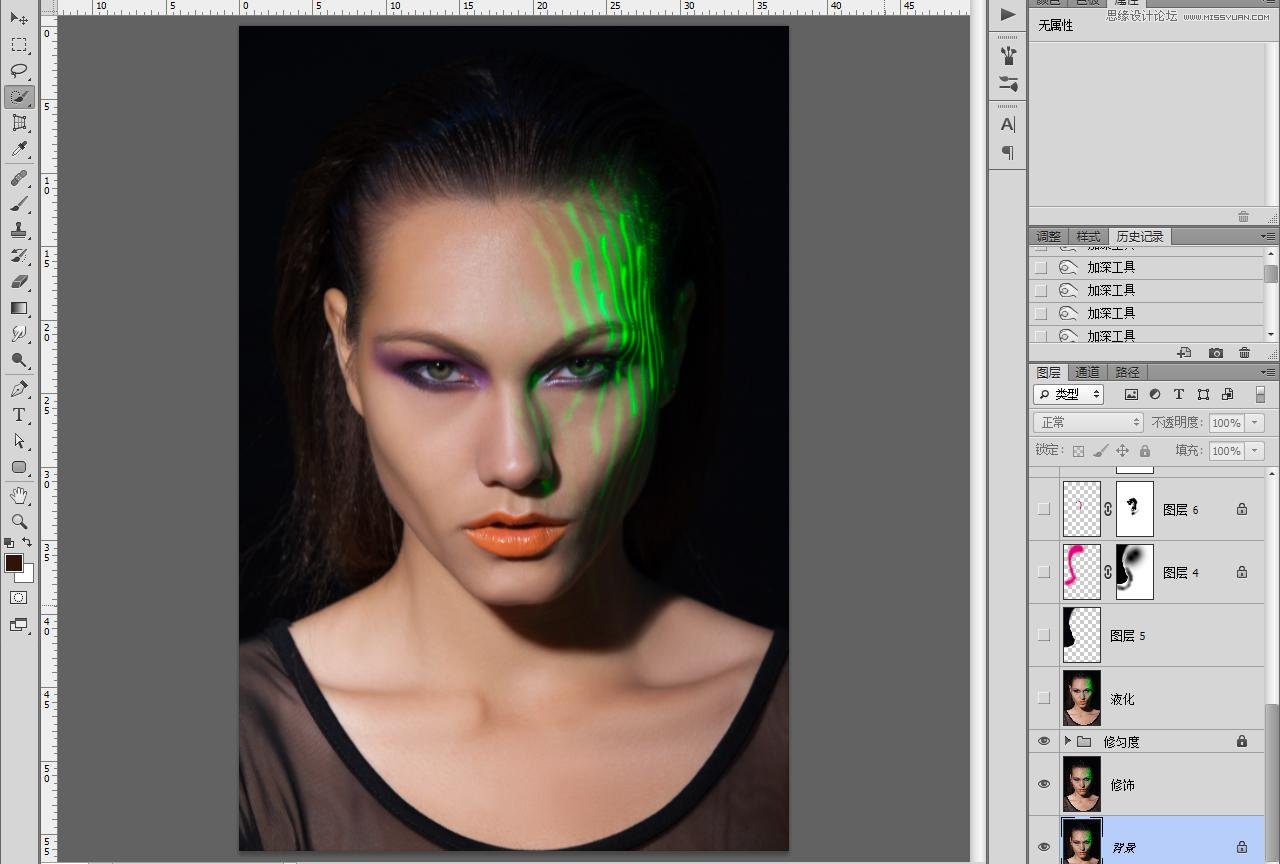Lock image pixels brush icon
Viewport: 1280px width, 864px height.
pos(1100,451)
